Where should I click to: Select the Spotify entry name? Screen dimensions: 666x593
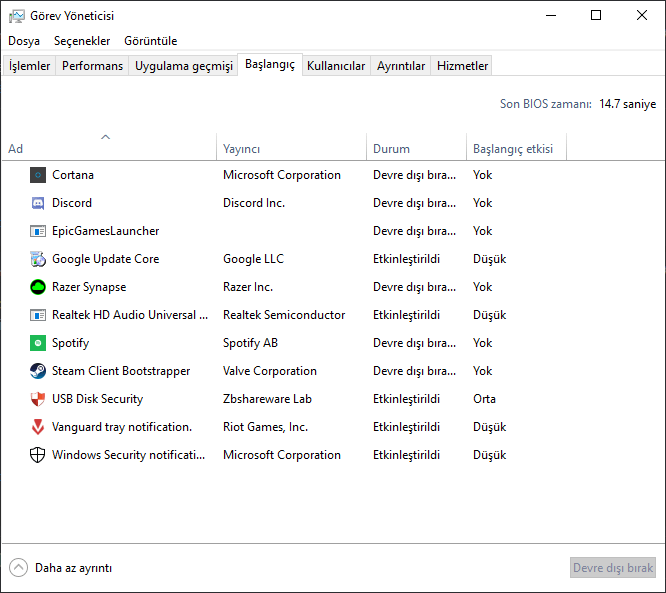(71, 343)
